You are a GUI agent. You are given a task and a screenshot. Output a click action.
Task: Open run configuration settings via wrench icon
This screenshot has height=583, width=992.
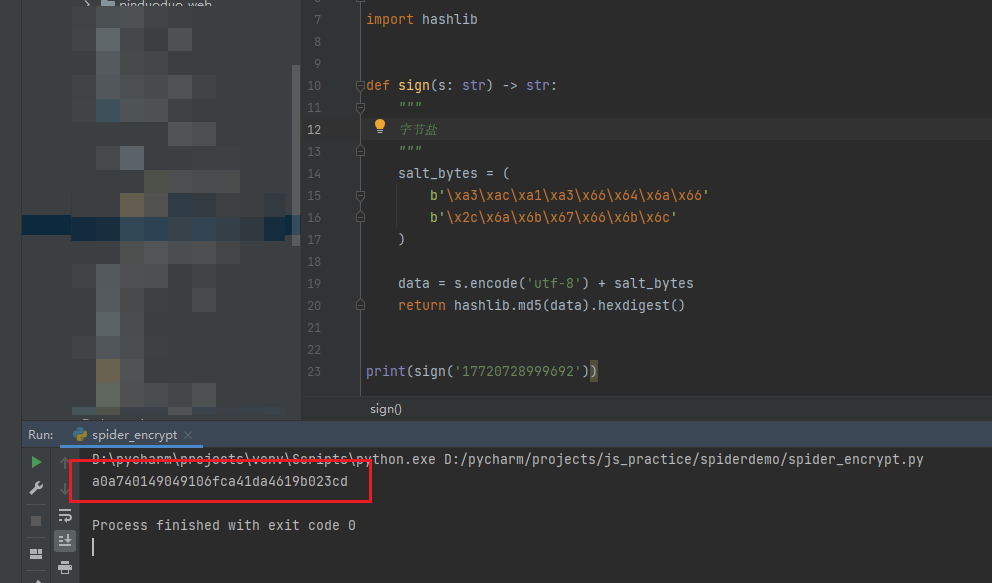(36, 488)
